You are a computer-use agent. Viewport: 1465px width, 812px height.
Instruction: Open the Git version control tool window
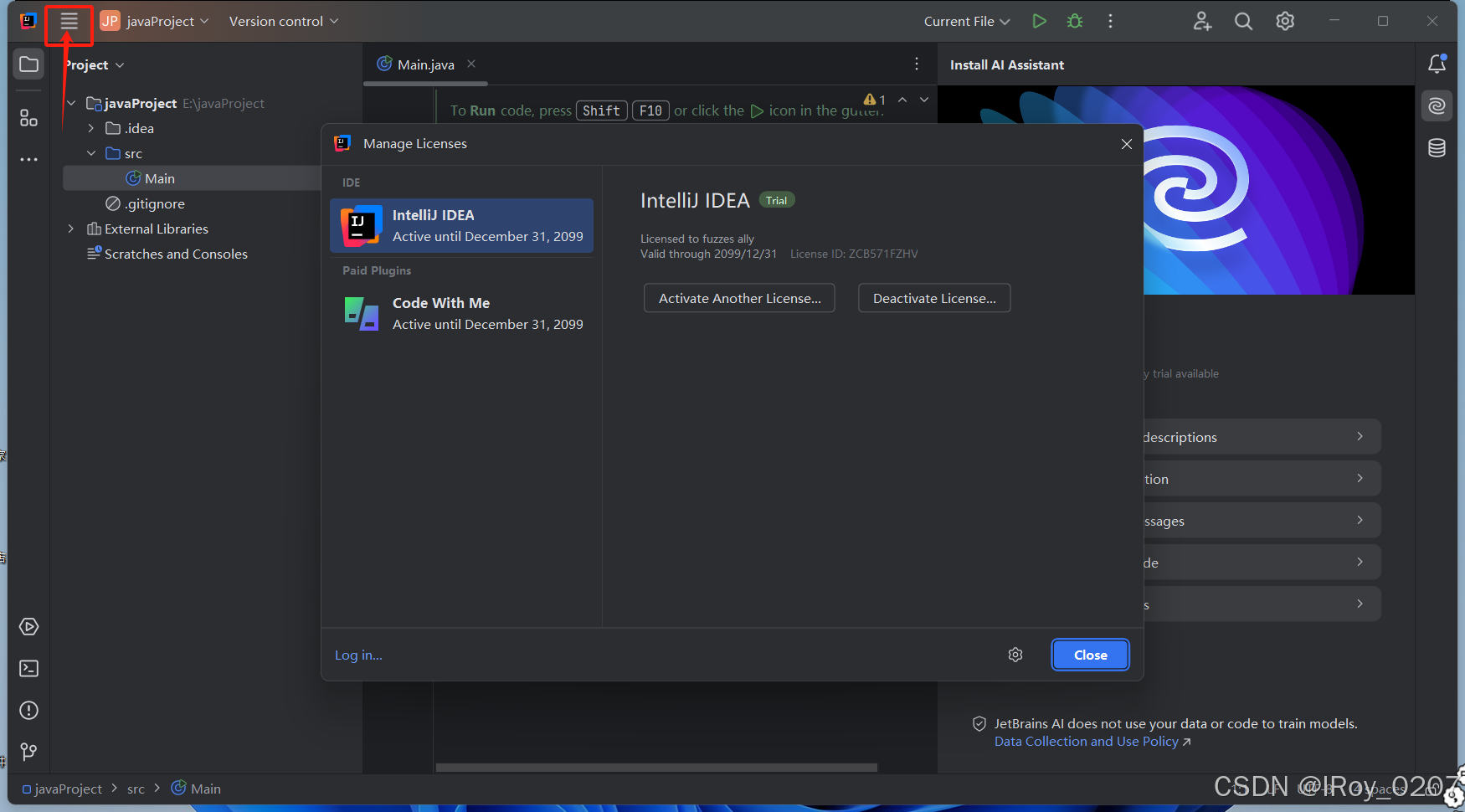point(28,752)
